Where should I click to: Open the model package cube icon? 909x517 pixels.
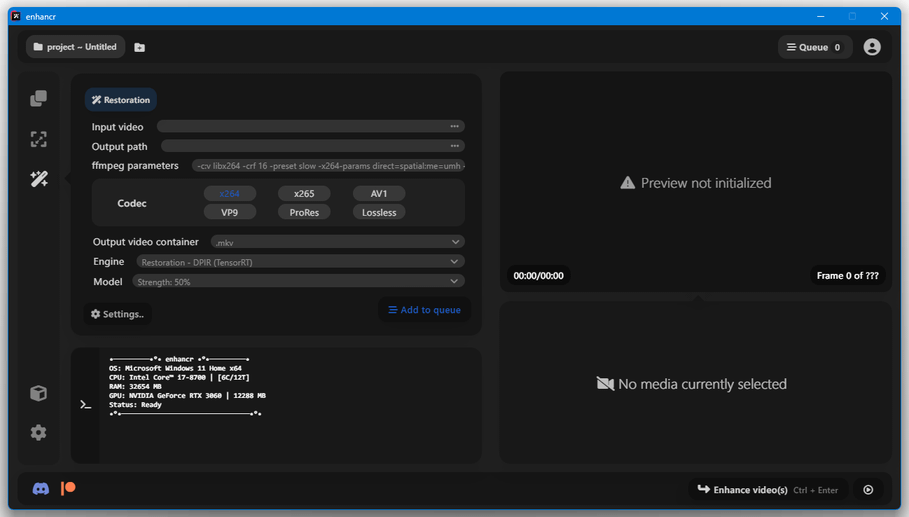38,393
